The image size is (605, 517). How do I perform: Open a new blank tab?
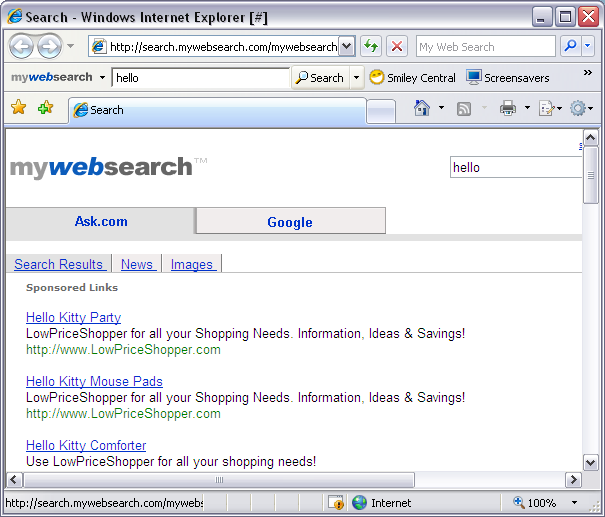point(381,111)
